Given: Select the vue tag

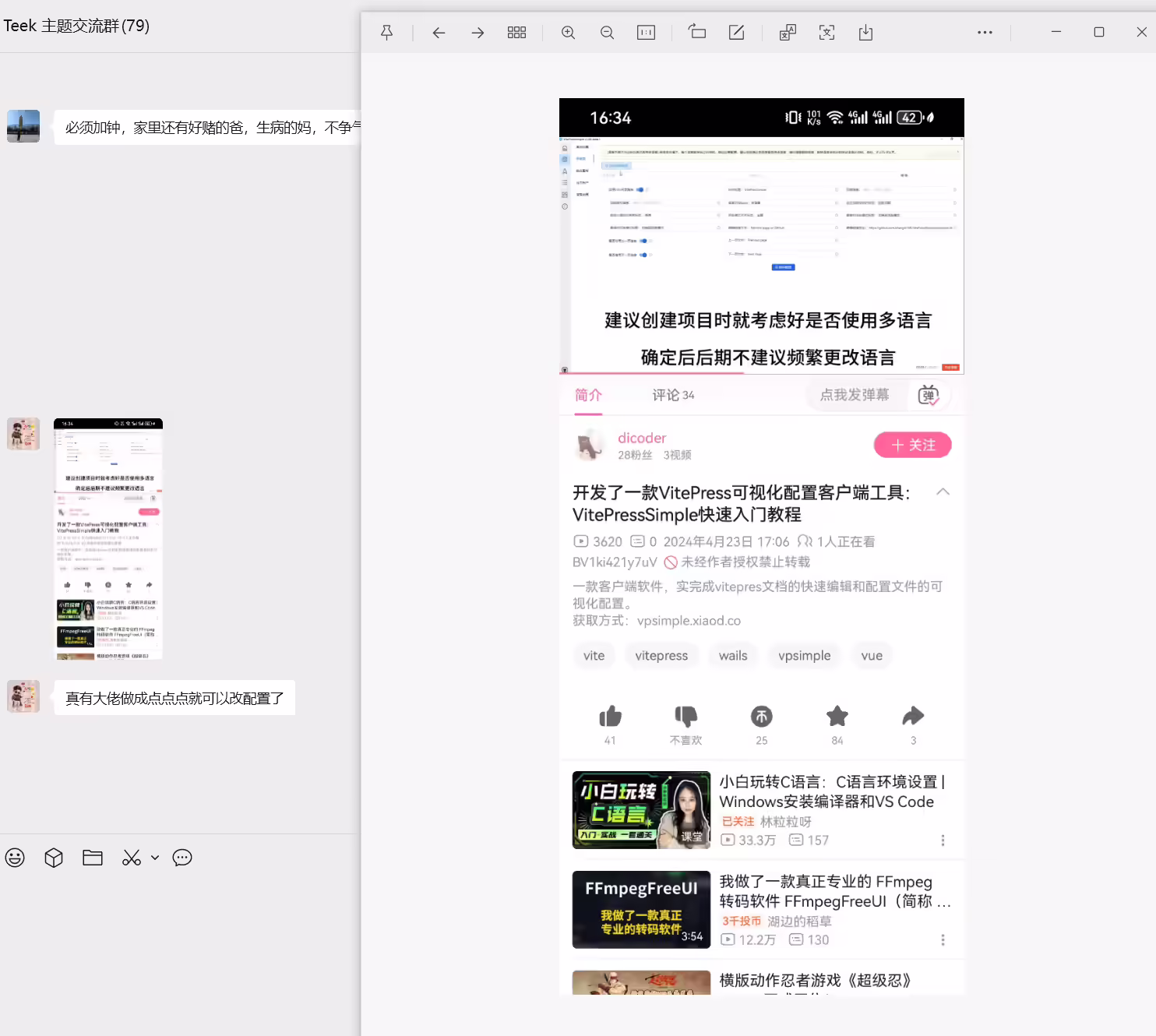Looking at the screenshot, I should [x=872, y=656].
